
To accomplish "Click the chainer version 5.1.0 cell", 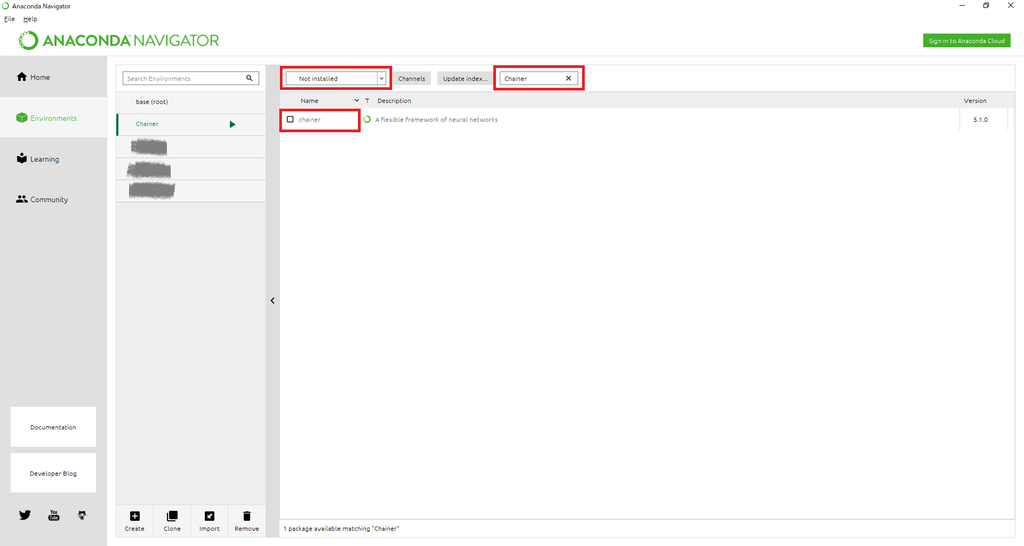I will pos(980,120).
